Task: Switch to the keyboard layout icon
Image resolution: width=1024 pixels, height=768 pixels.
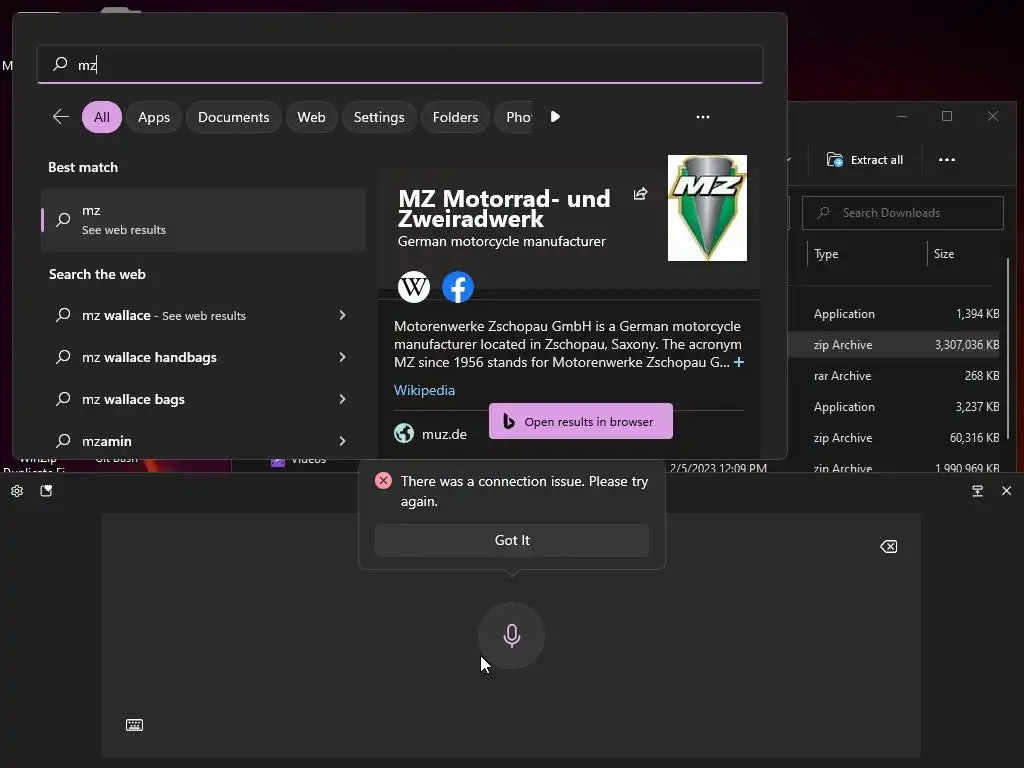Action: [135, 725]
